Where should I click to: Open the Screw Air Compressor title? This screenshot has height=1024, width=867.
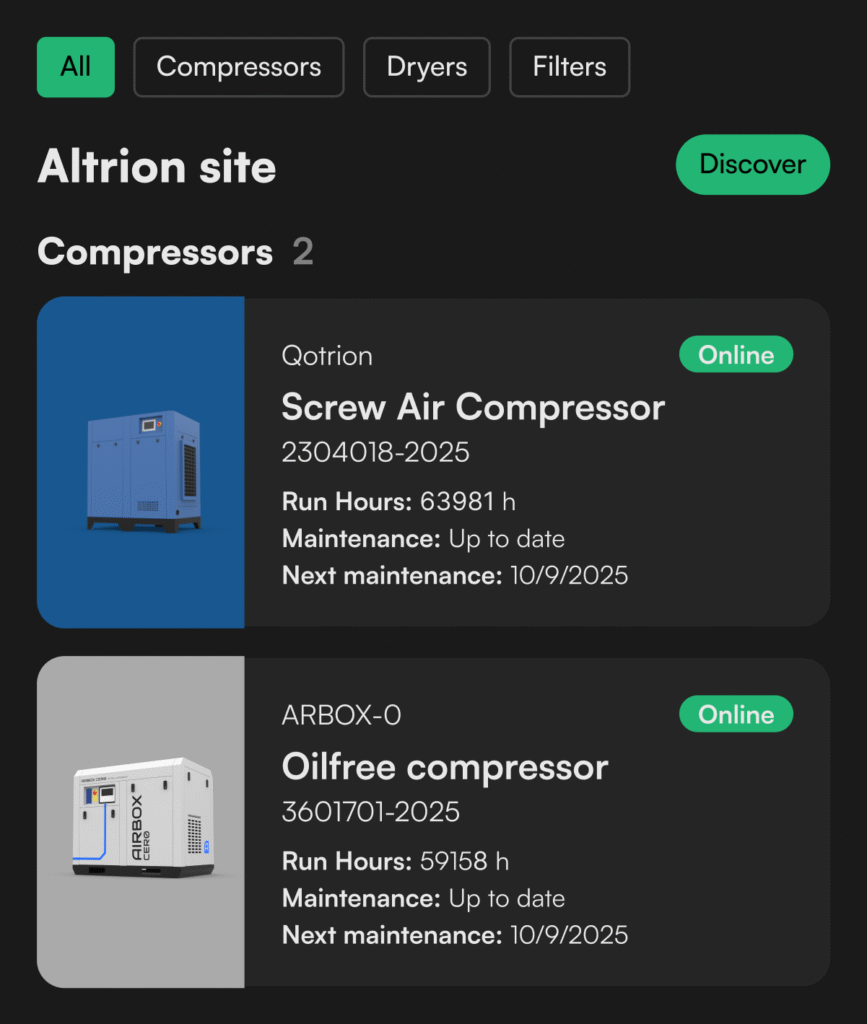pyautogui.click(x=473, y=408)
